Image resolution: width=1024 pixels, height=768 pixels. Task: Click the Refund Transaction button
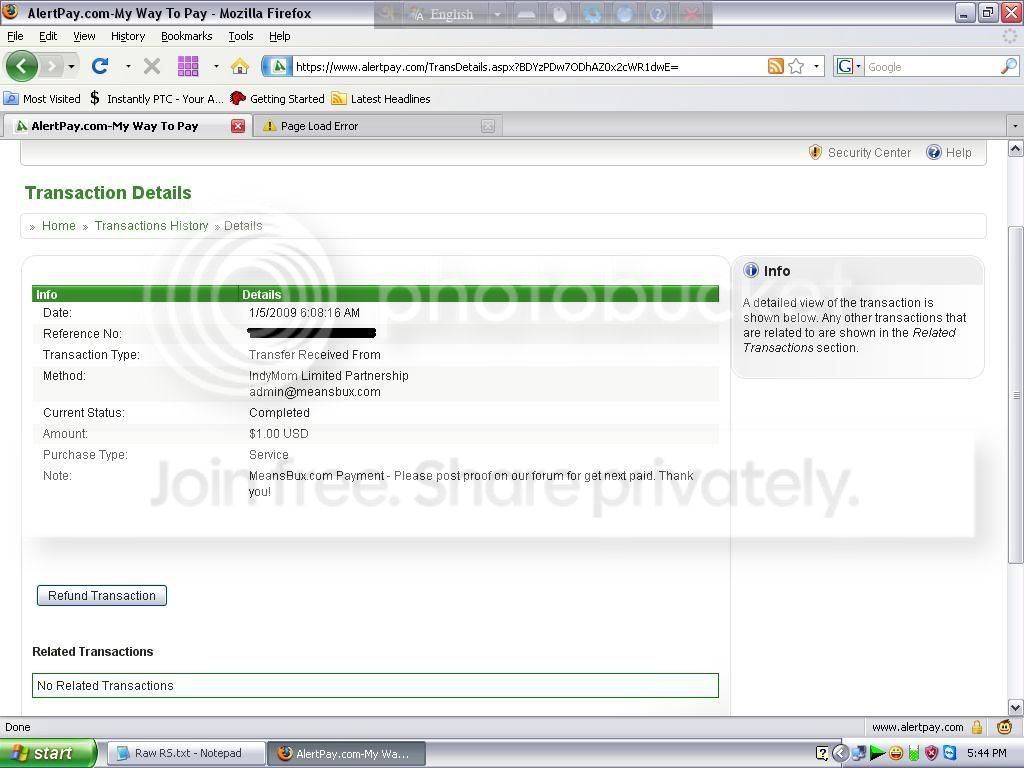[x=102, y=596]
